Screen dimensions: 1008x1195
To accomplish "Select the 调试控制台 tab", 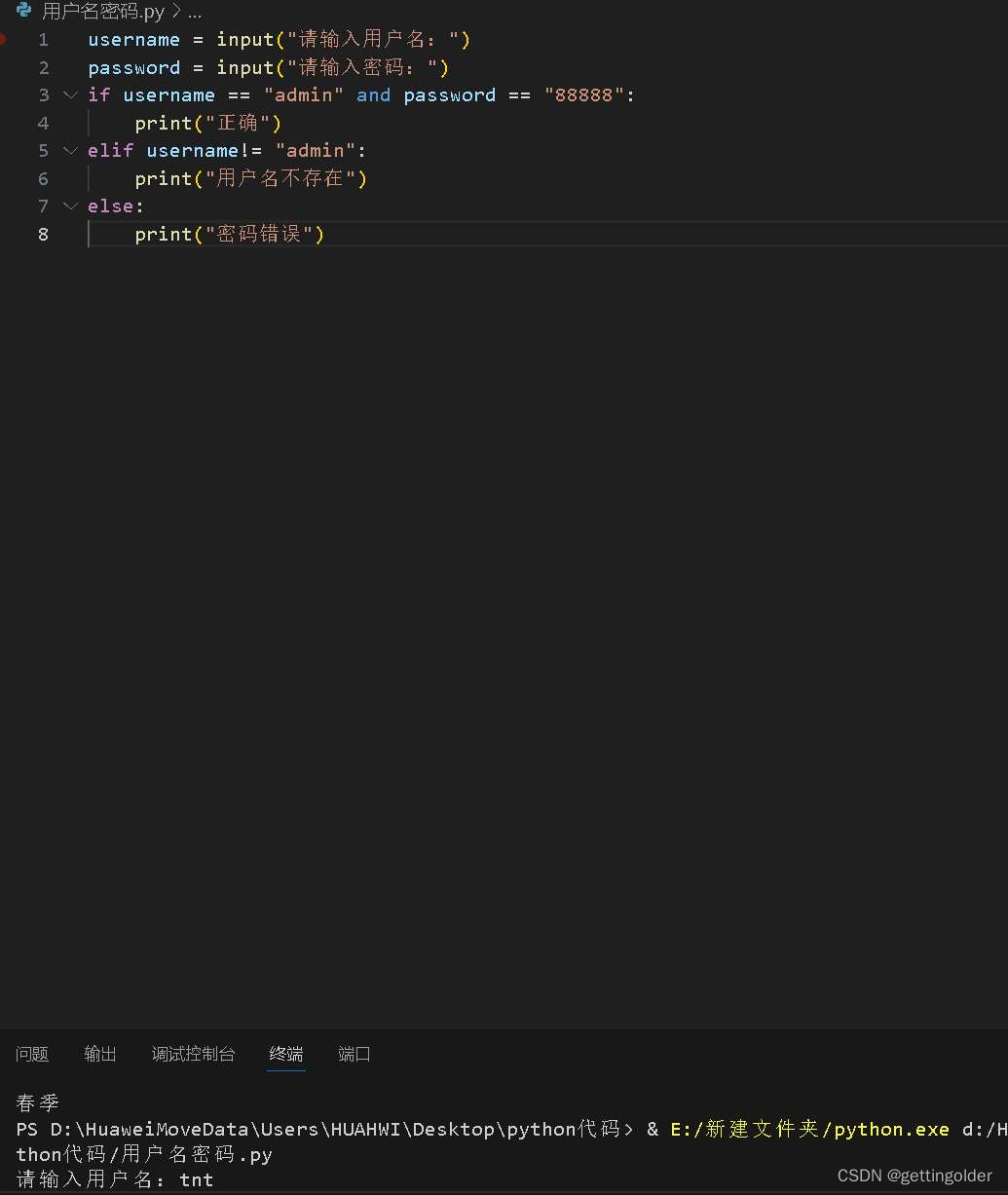I will point(193,1054).
